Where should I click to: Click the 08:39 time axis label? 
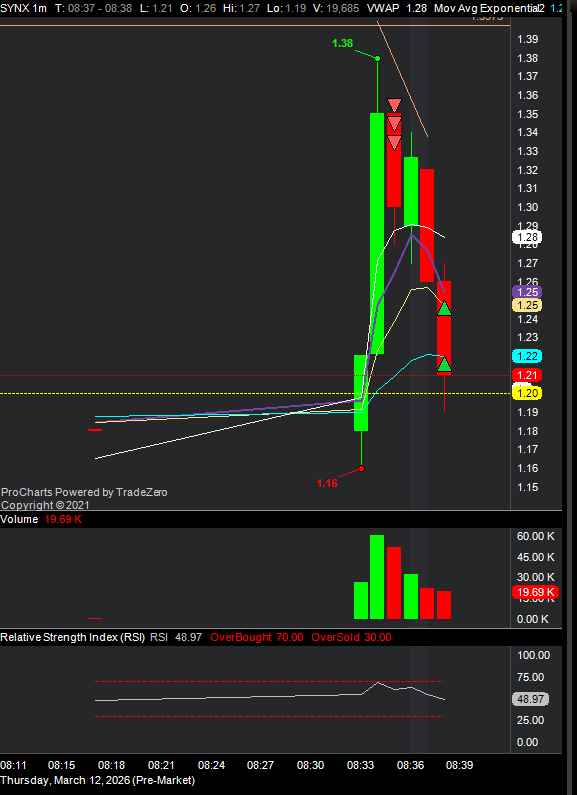click(459, 765)
